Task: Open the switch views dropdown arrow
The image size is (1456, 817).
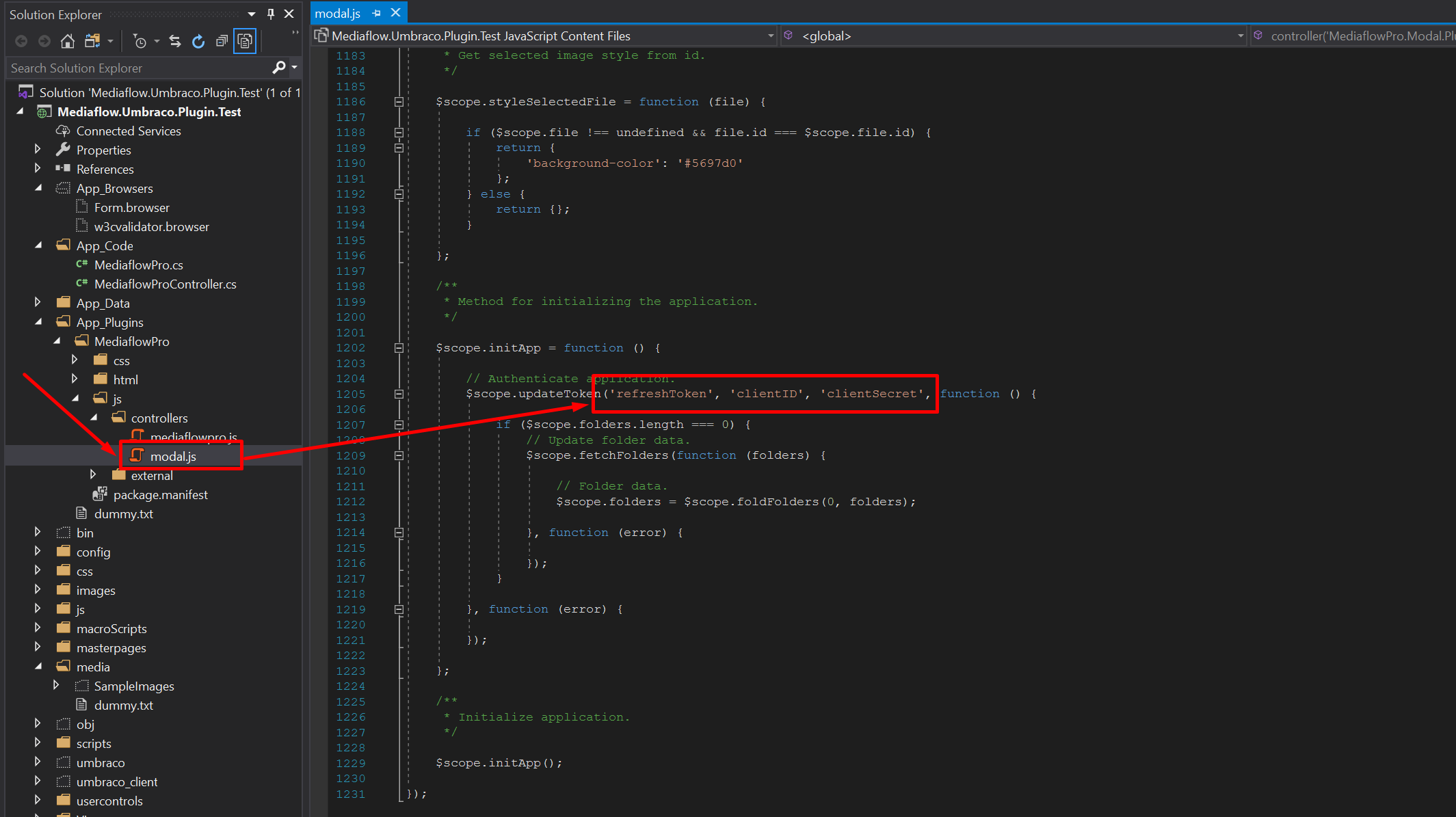Action: (x=110, y=41)
